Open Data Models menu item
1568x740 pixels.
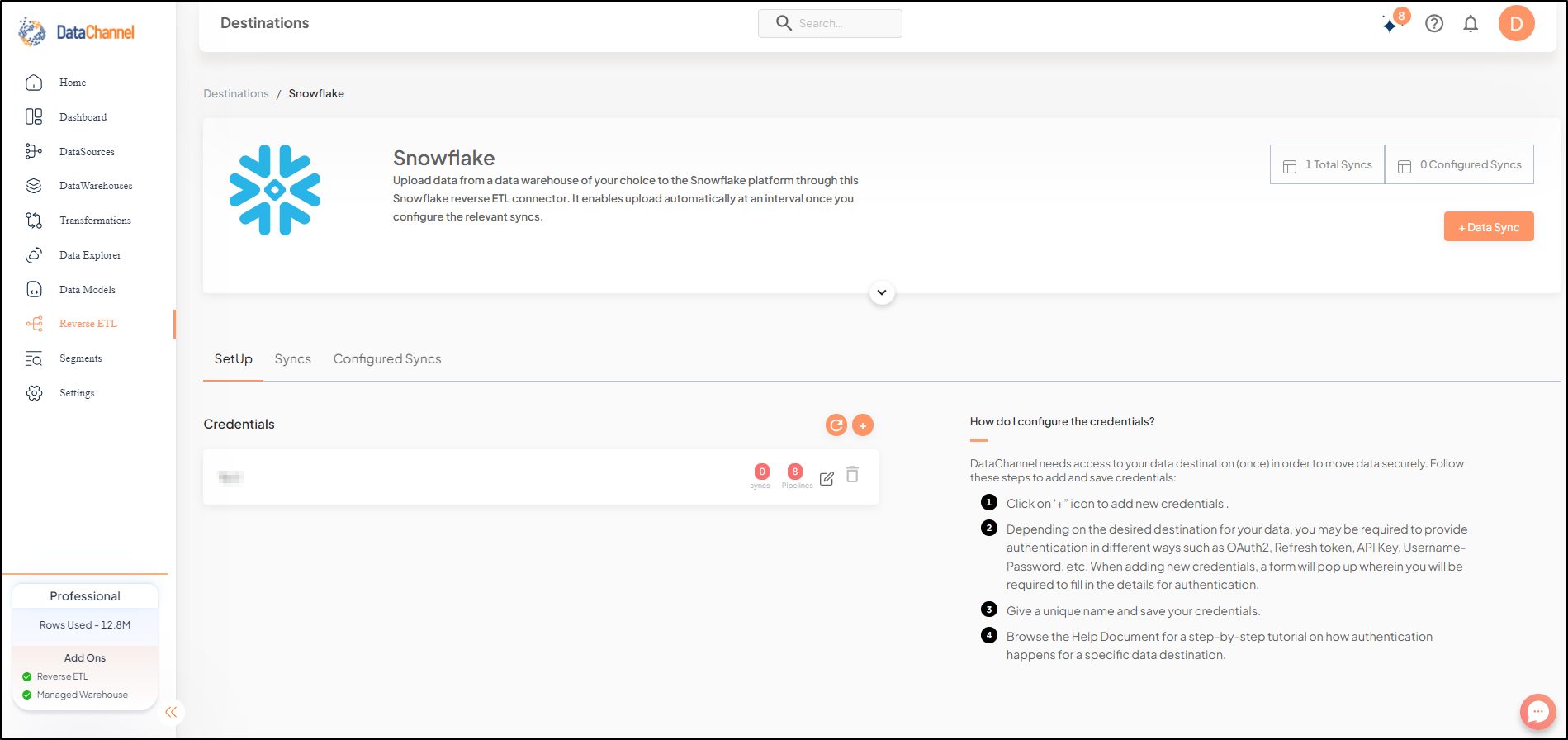pyautogui.click(x=88, y=290)
